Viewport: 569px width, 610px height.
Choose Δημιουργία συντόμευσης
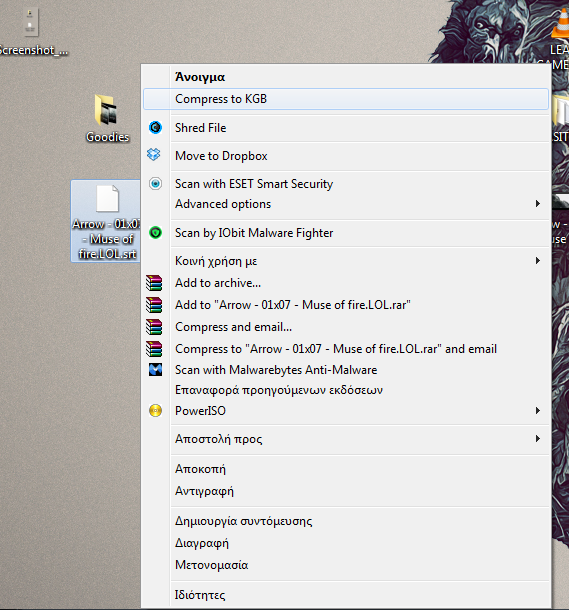[346, 521]
